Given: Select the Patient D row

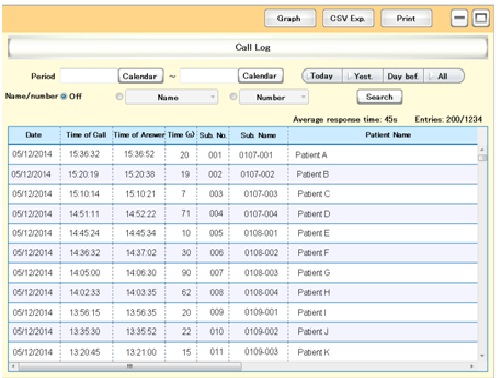Looking at the screenshot, I should [243, 214].
